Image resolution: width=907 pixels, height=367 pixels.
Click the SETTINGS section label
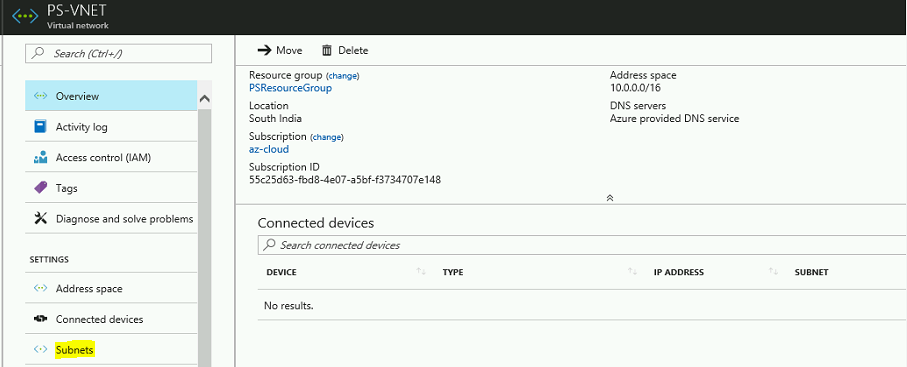49,259
